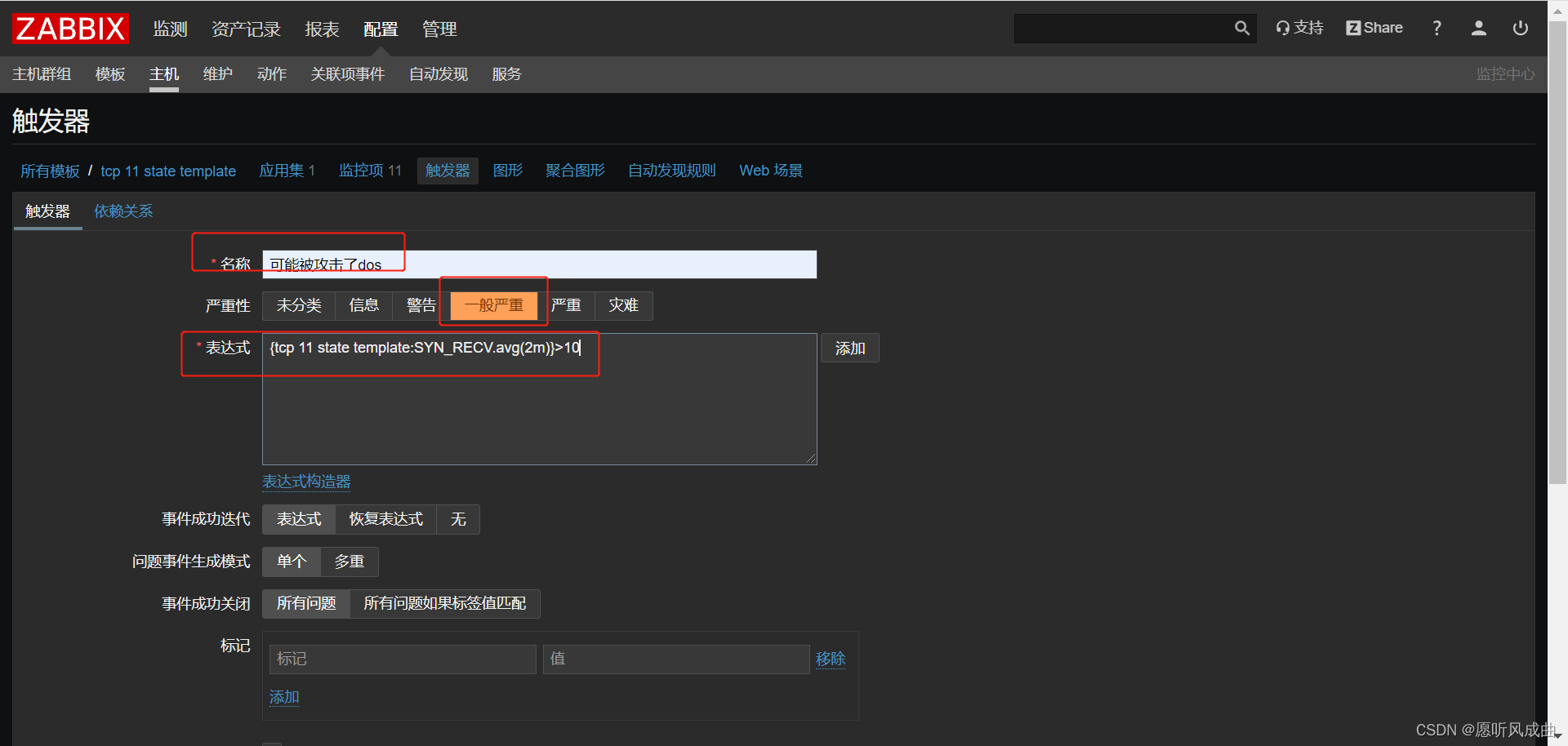Click the 值 tag value field
The image size is (1568, 746).
pos(676,659)
